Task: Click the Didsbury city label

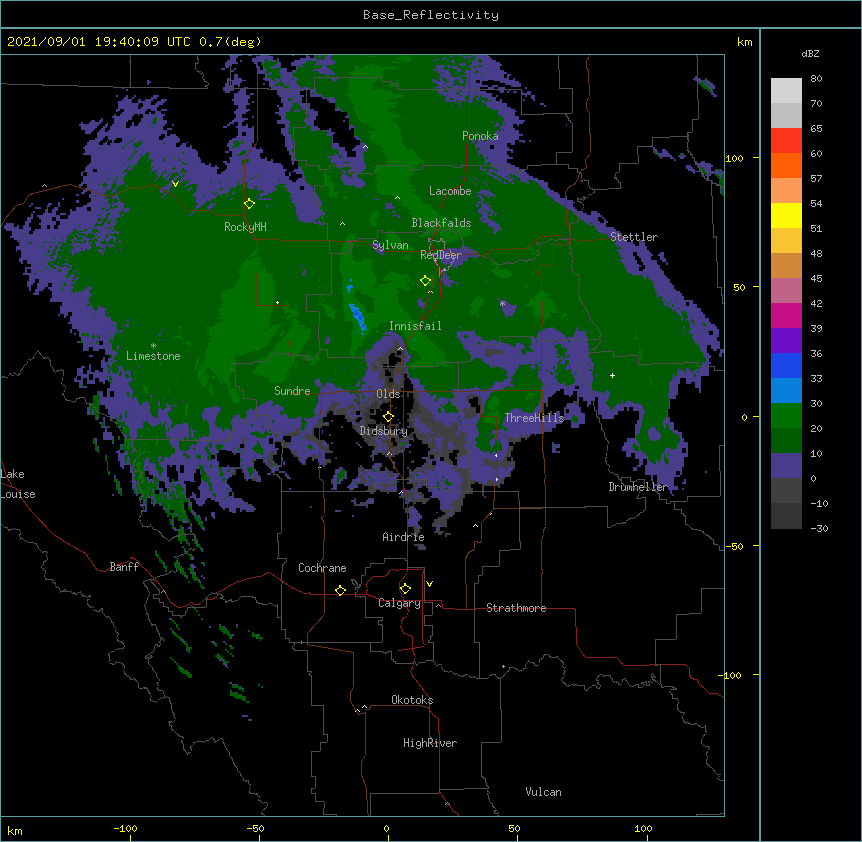Action: [x=384, y=431]
